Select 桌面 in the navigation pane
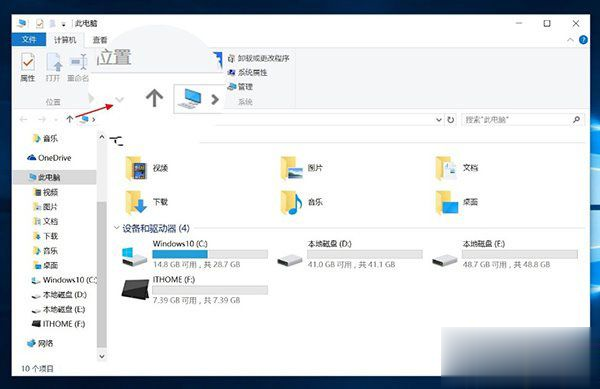 (x=46, y=265)
